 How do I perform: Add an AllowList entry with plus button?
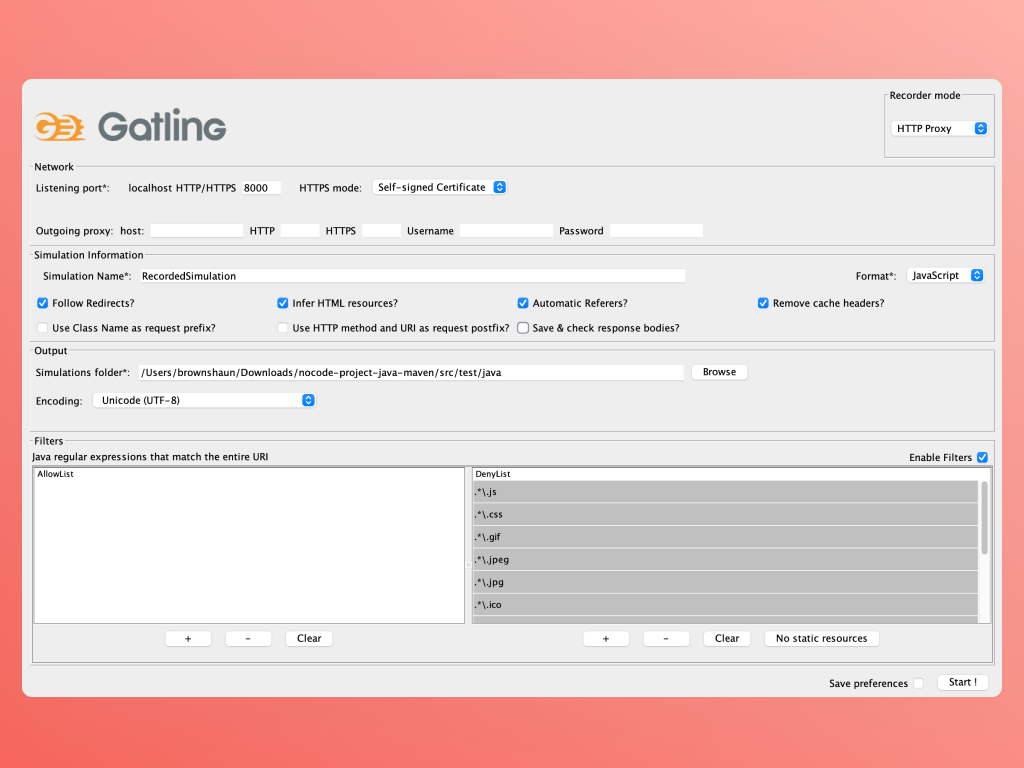188,639
